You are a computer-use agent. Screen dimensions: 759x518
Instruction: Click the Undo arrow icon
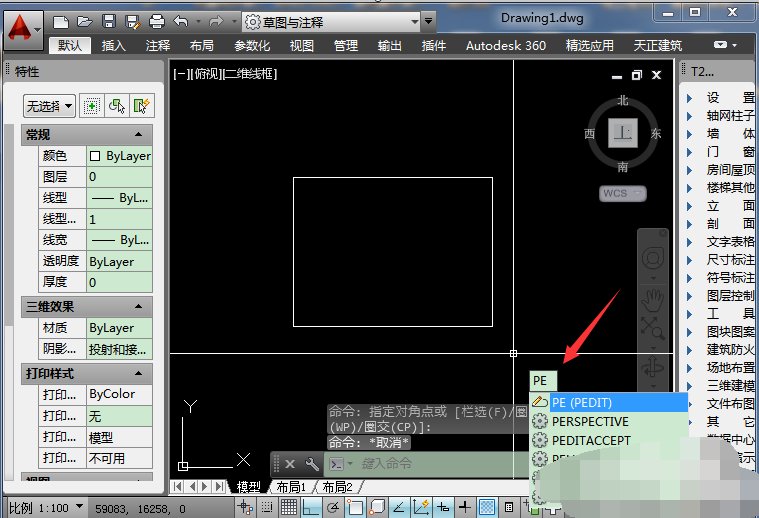click(x=181, y=21)
